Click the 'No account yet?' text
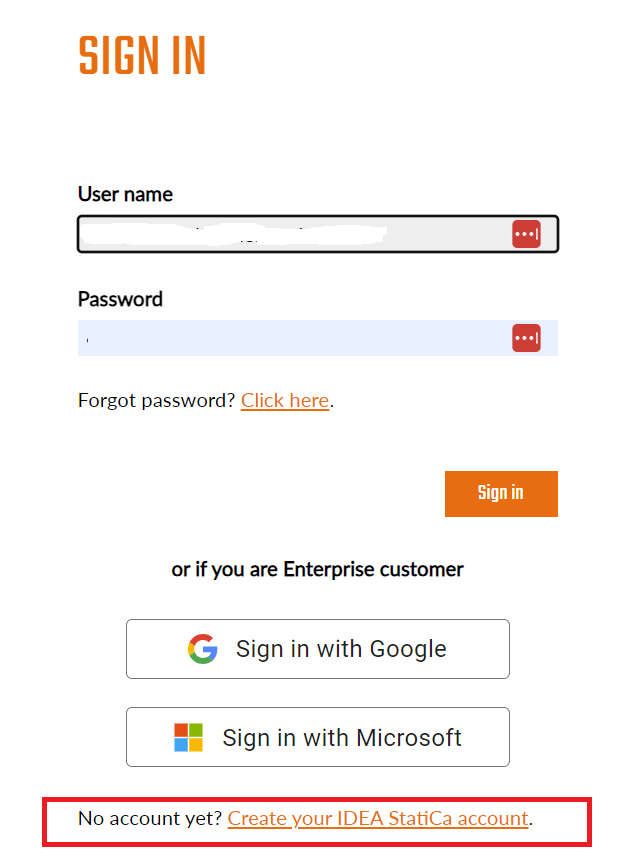This screenshot has width=621, height=851. coord(150,819)
